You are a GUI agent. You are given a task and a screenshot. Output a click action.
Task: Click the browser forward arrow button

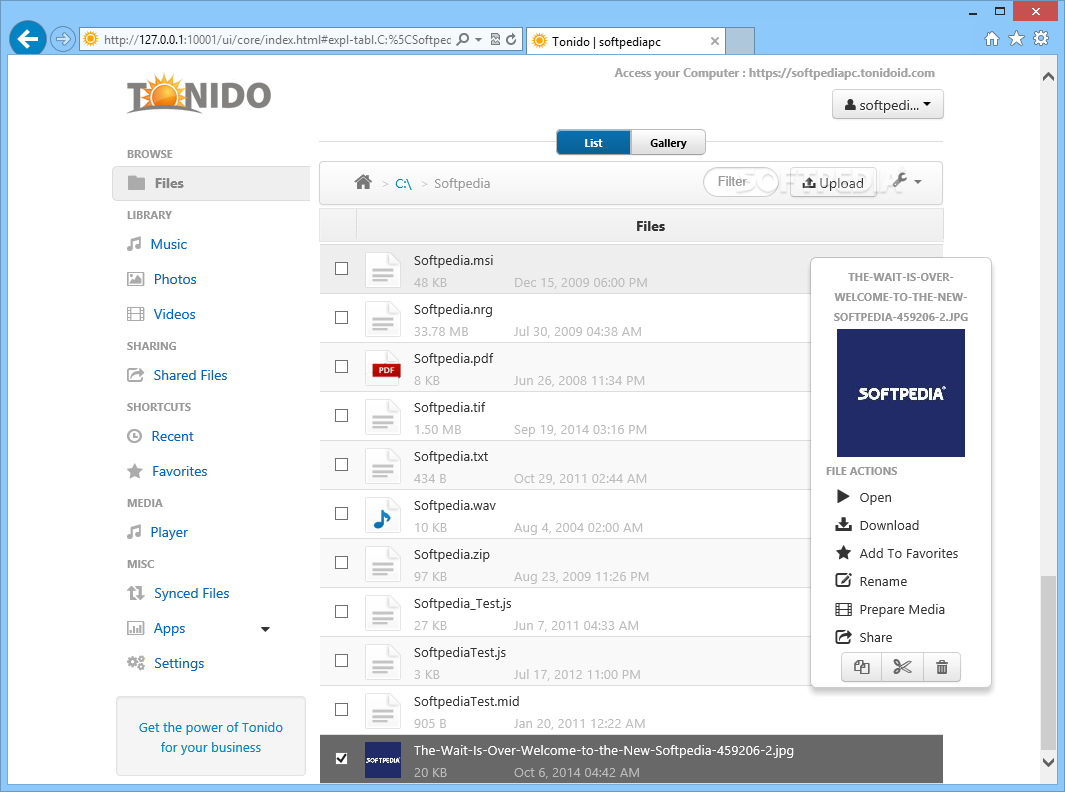(62, 39)
